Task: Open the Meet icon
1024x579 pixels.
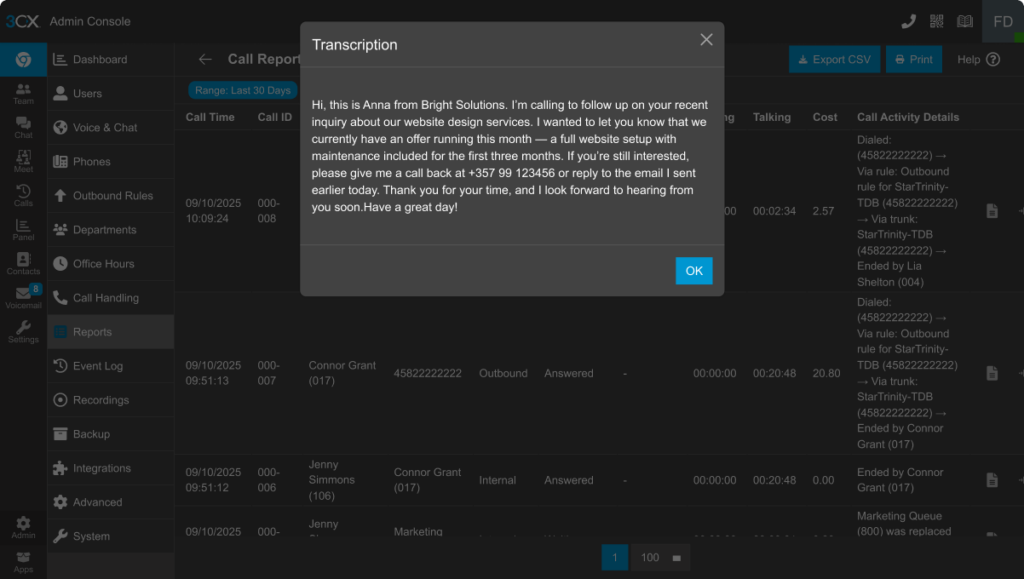Action: (23, 161)
